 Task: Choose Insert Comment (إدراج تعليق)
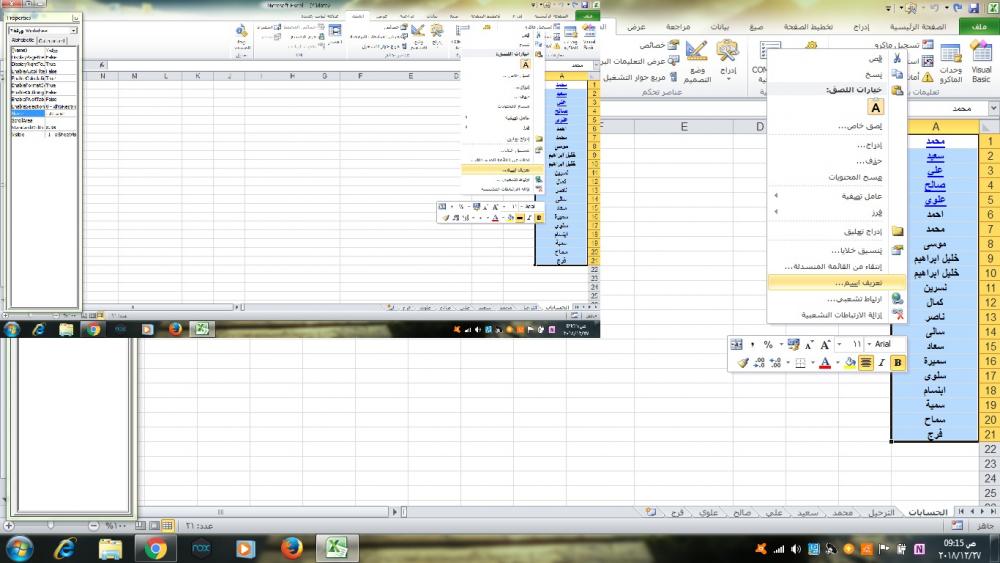(836, 231)
